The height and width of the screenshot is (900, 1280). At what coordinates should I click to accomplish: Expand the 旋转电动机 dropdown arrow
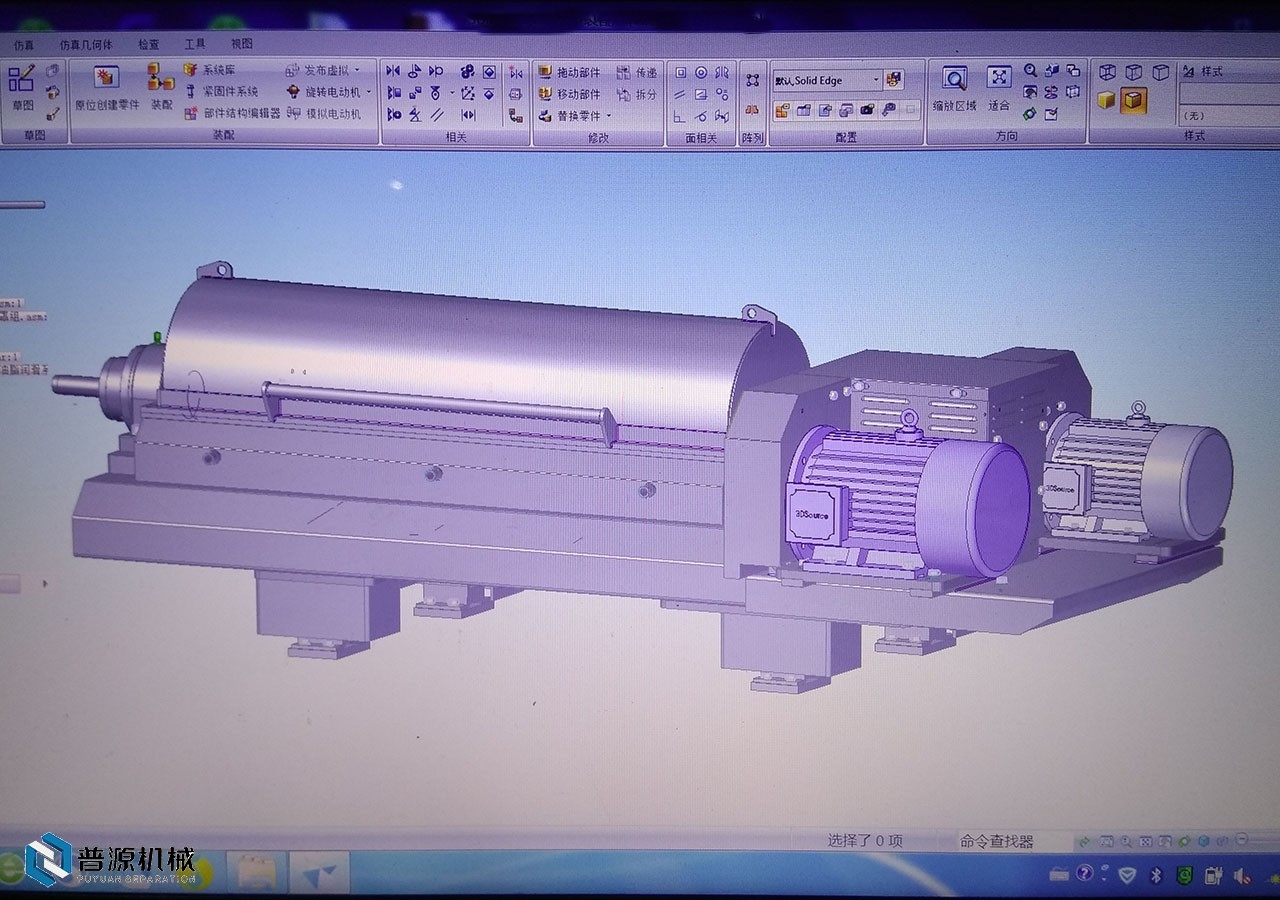pos(368,92)
